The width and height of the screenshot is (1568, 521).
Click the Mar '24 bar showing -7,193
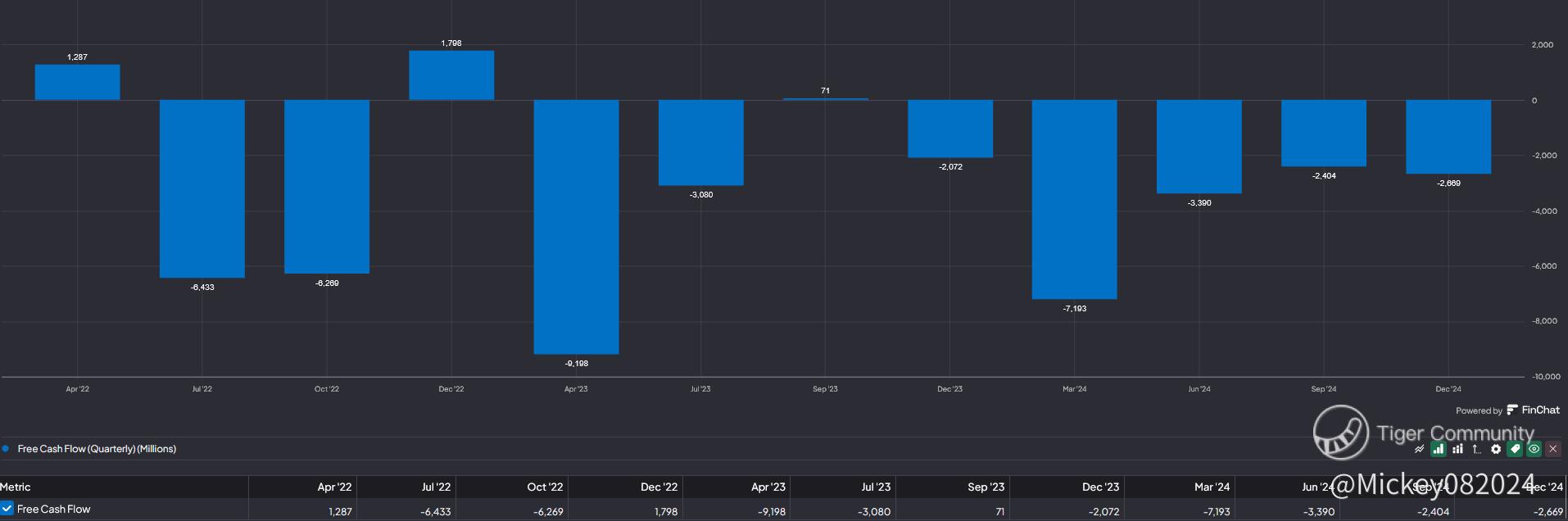pyautogui.click(x=1074, y=199)
